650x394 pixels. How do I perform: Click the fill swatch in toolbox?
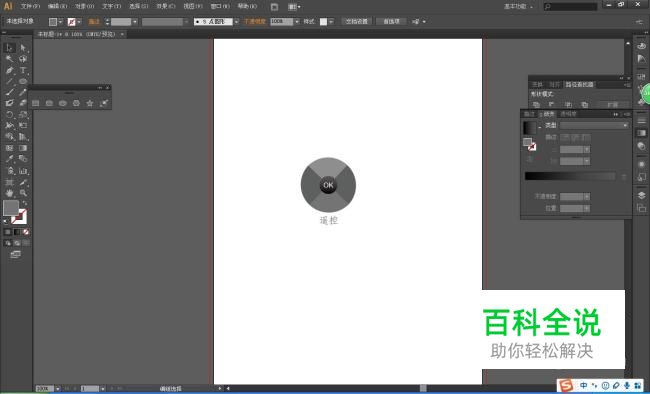pos(11,208)
